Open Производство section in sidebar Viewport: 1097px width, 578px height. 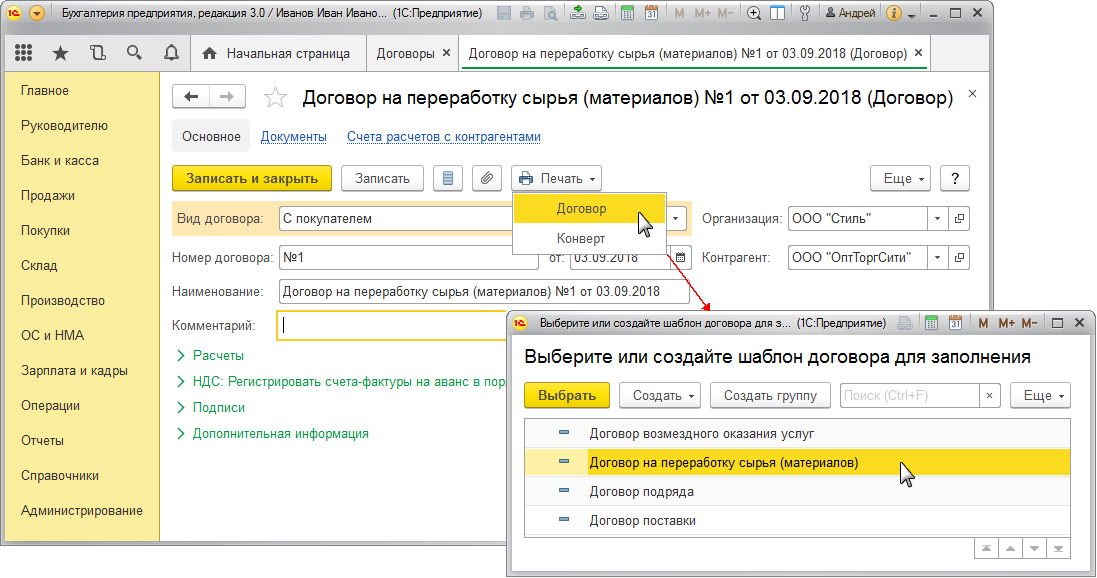[63, 300]
